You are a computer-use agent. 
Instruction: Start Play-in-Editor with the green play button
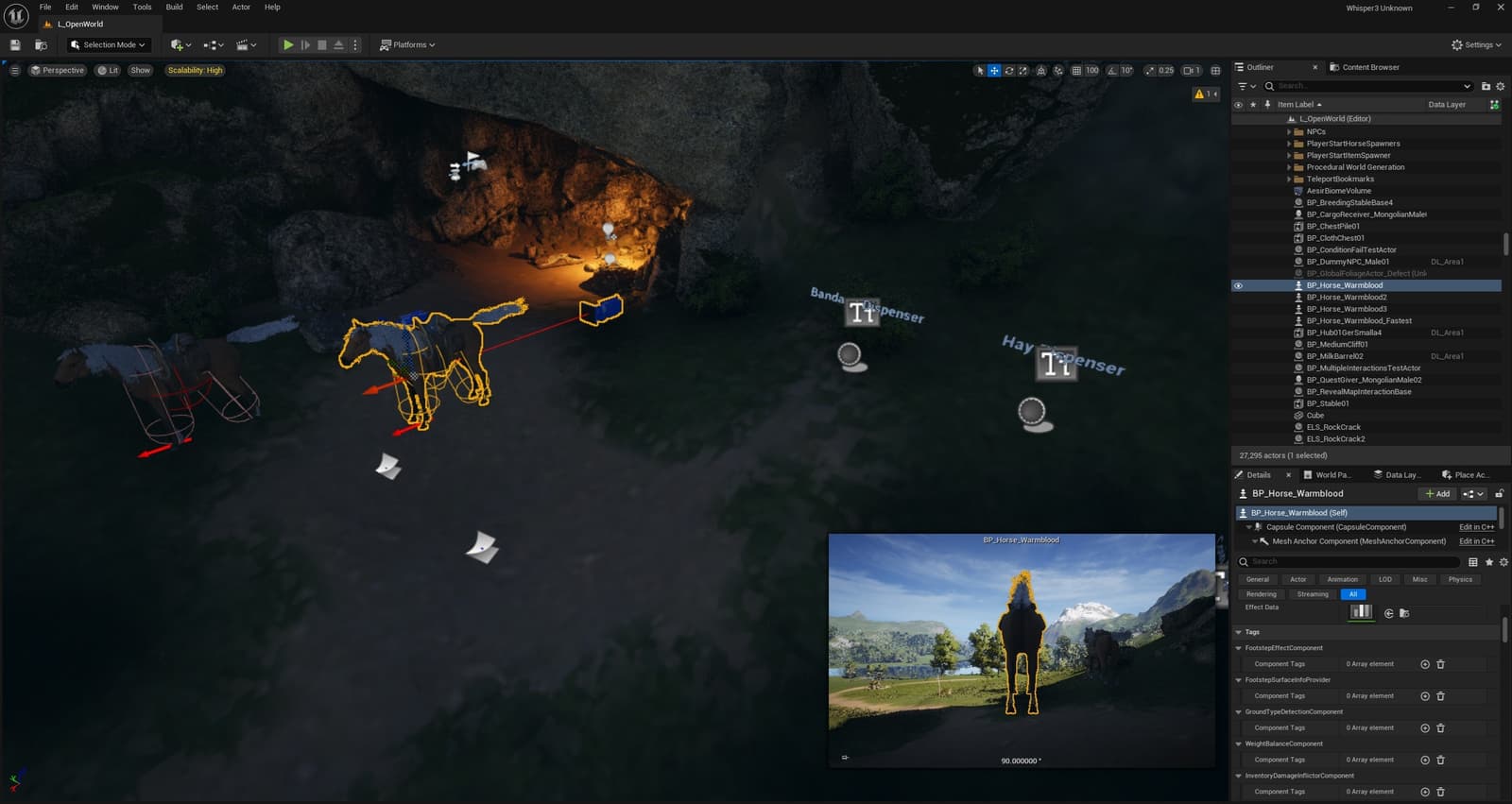click(288, 44)
